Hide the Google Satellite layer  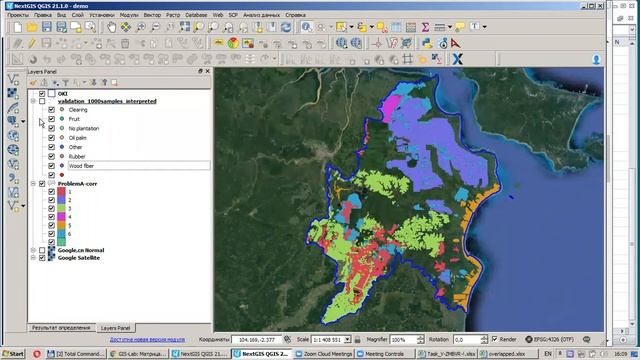42,258
